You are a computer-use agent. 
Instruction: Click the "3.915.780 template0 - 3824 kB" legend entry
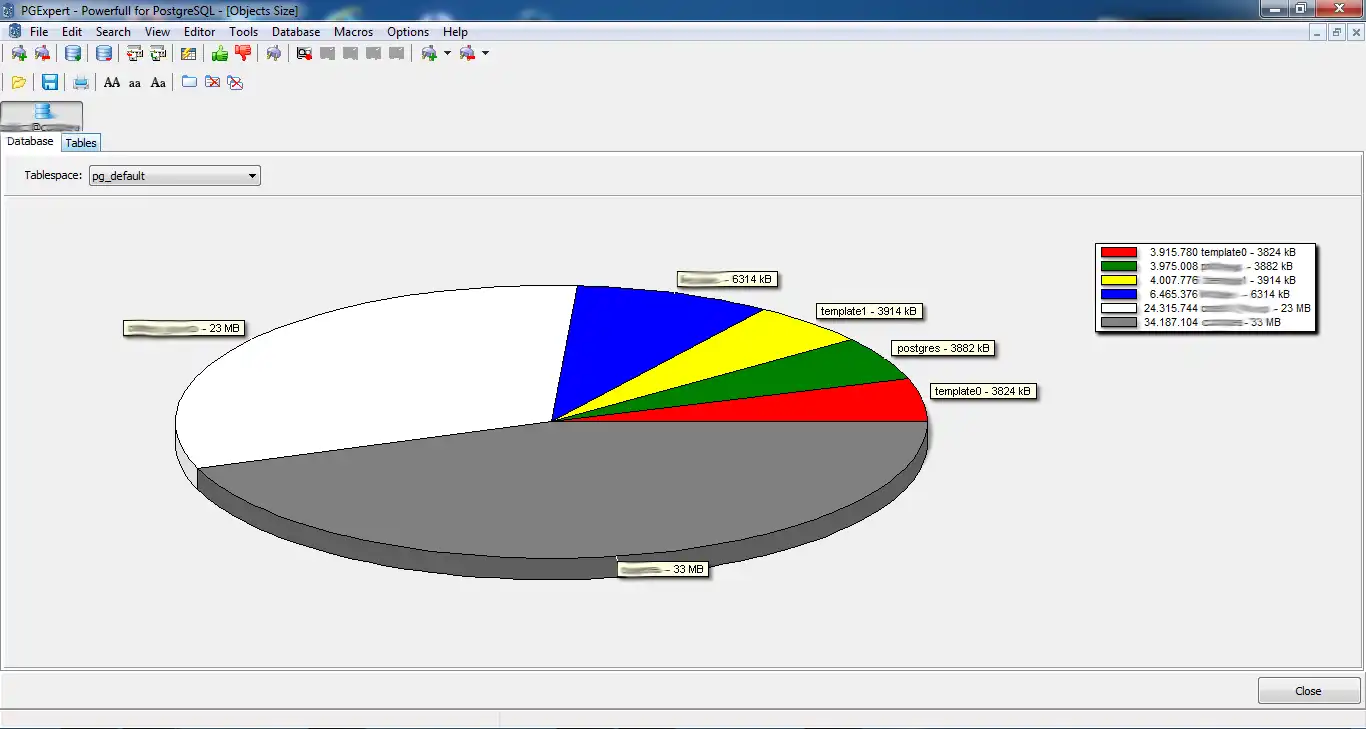click(x=1222, y=252)
